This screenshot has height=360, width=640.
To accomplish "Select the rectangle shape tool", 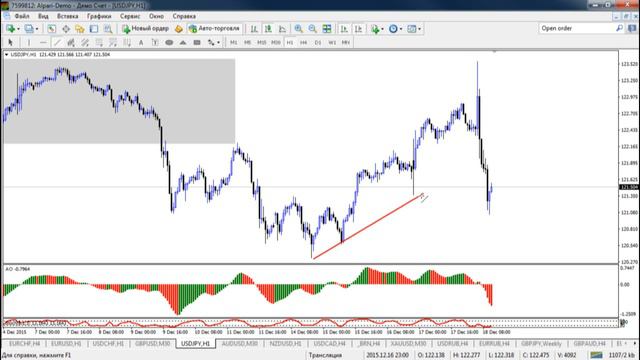I will point(197,42).
